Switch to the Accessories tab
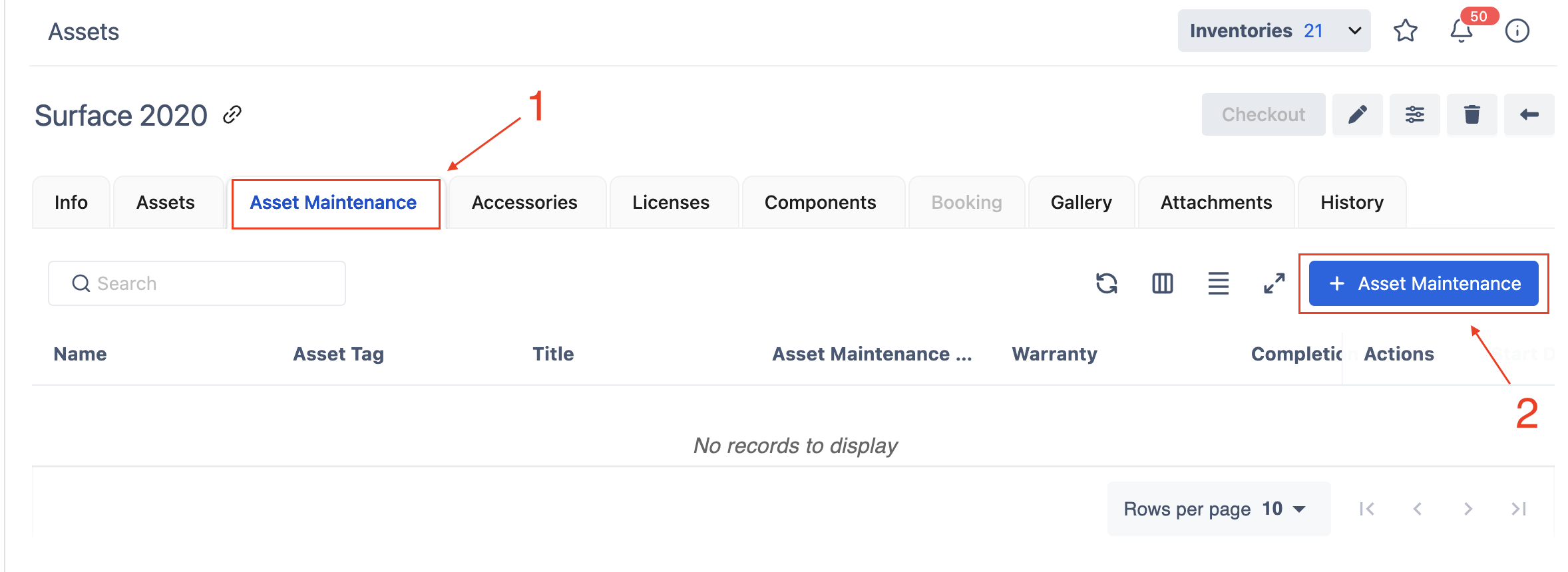 coord(524,202)
